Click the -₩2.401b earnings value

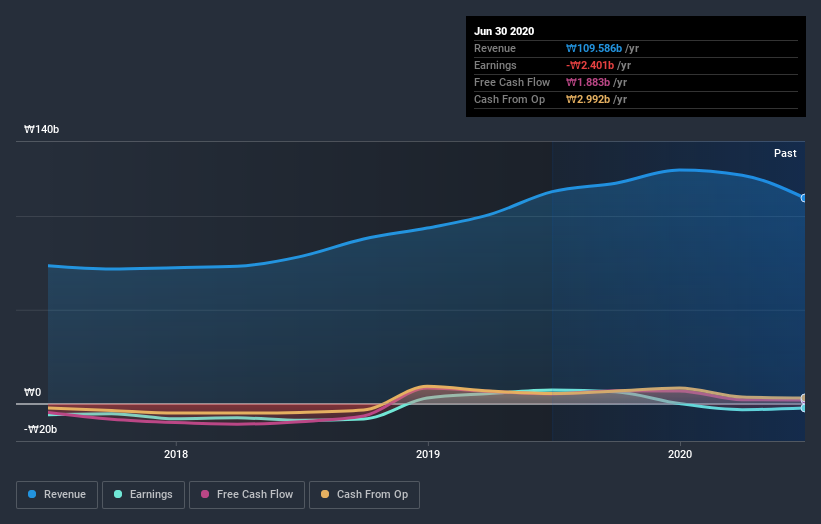pos(590,65)
